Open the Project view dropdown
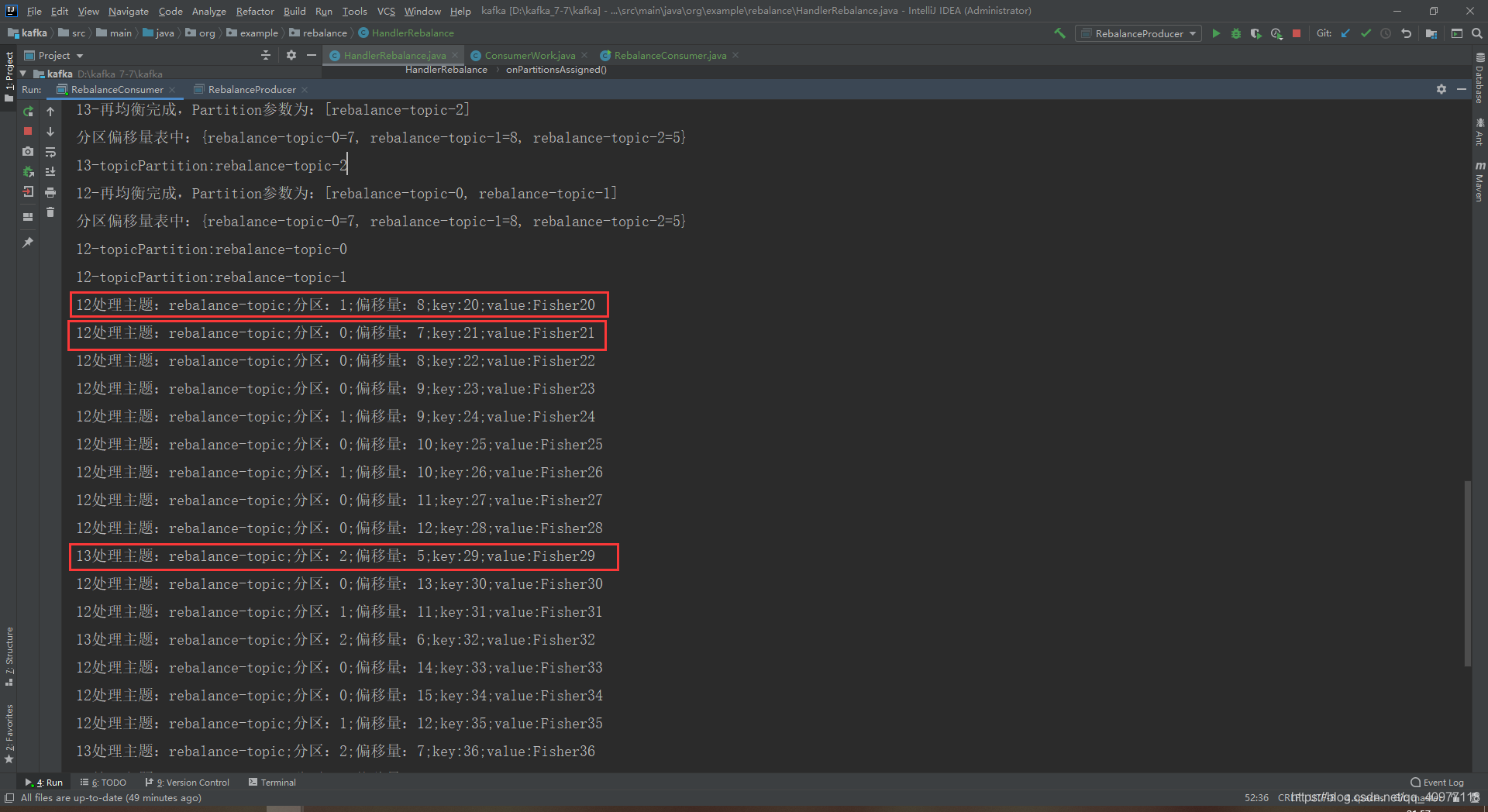This screenshot has height=812, width=1488. (x=54, y=56)
